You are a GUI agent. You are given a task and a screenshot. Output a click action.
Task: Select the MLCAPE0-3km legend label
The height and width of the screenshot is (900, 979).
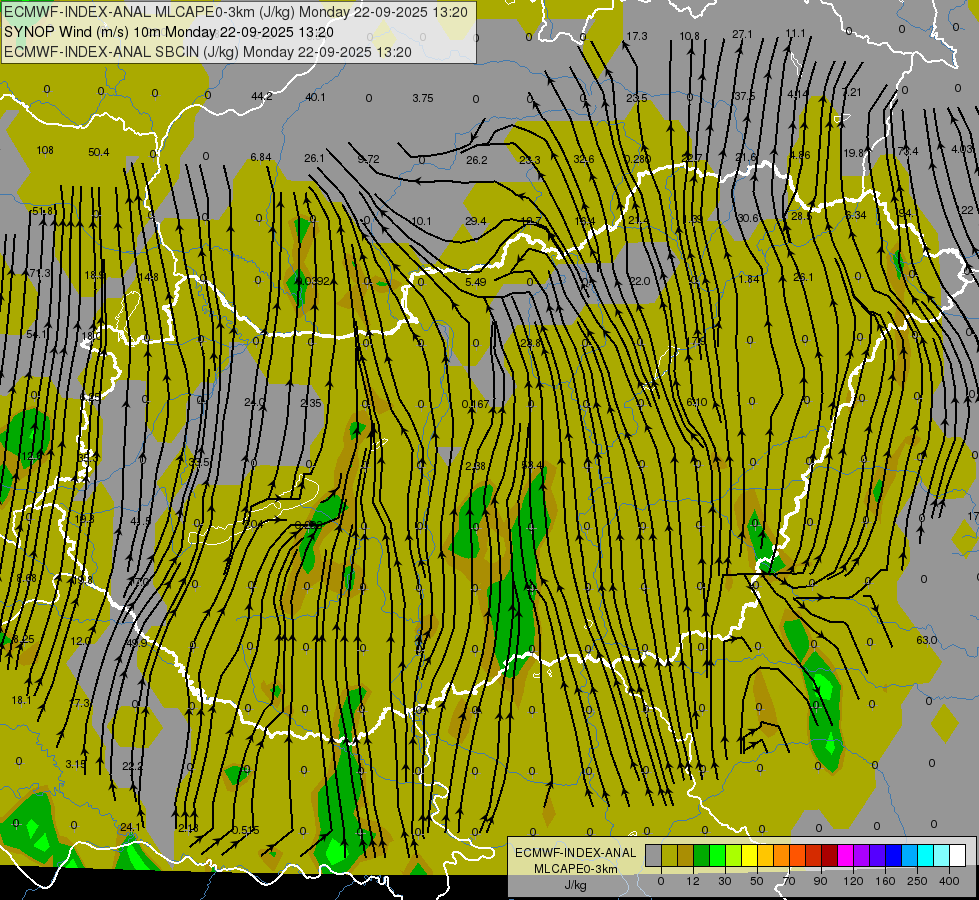pyautogui.click(x=576, y=869)
